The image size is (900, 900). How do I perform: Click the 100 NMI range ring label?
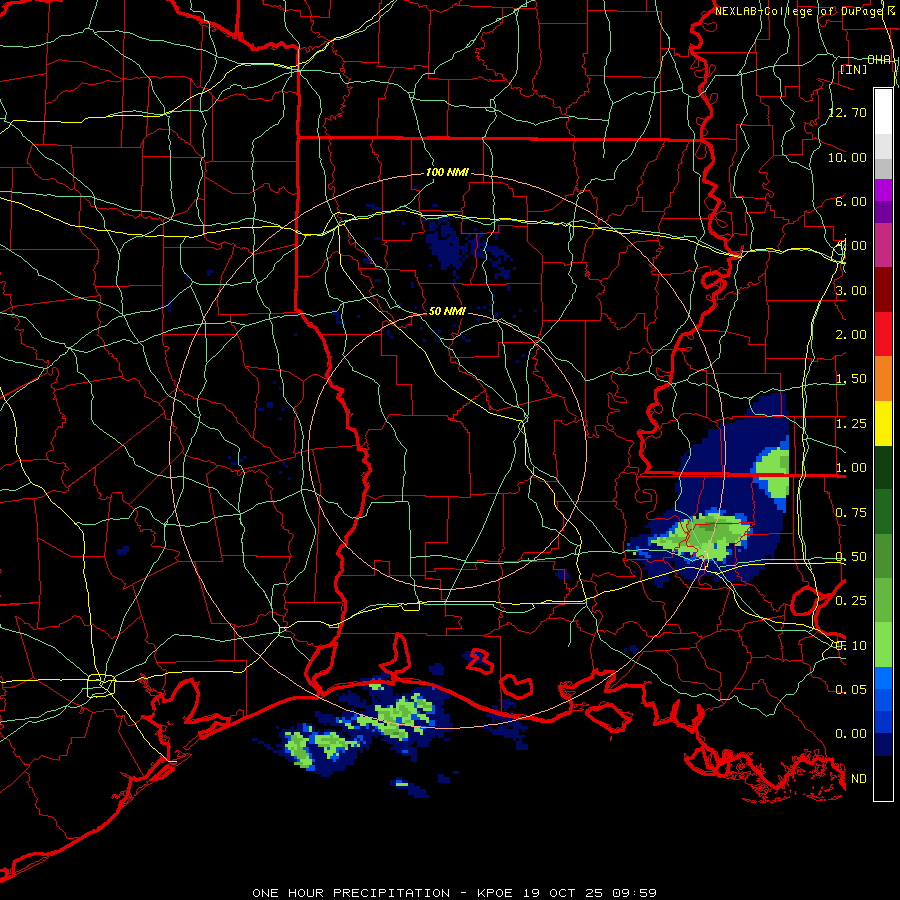pyautogui.click(x=447, y=172)
